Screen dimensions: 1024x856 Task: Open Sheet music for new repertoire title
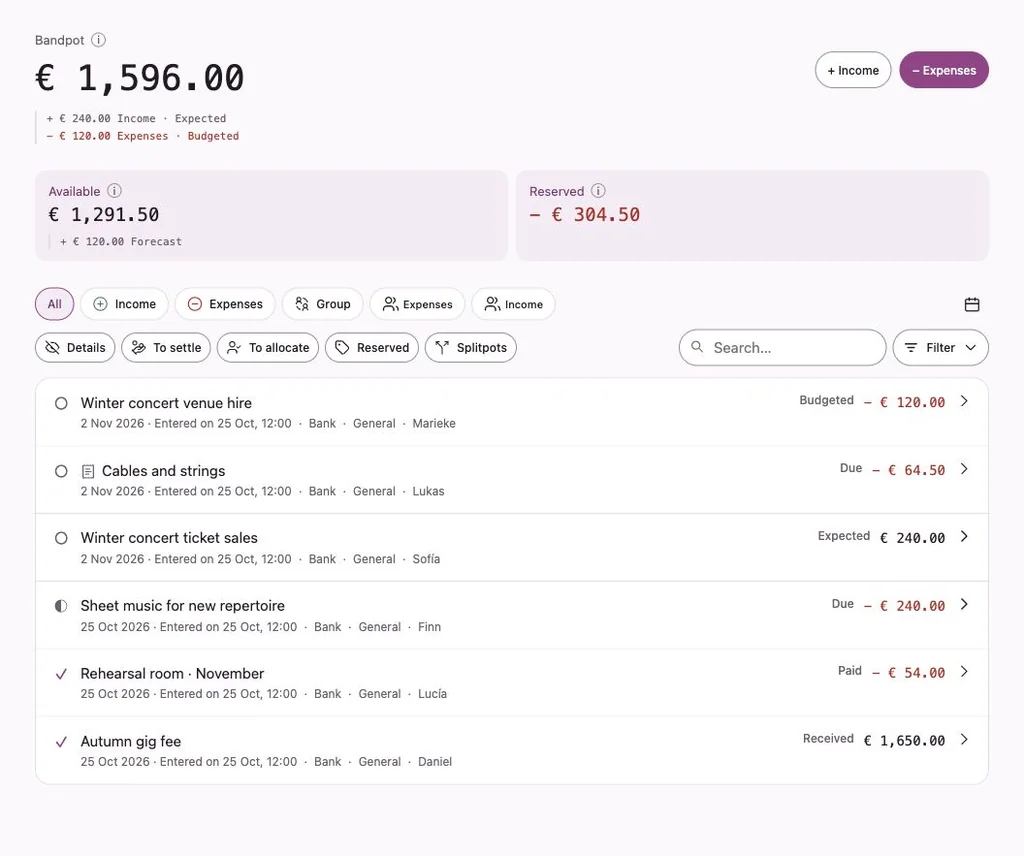(183, 606)
